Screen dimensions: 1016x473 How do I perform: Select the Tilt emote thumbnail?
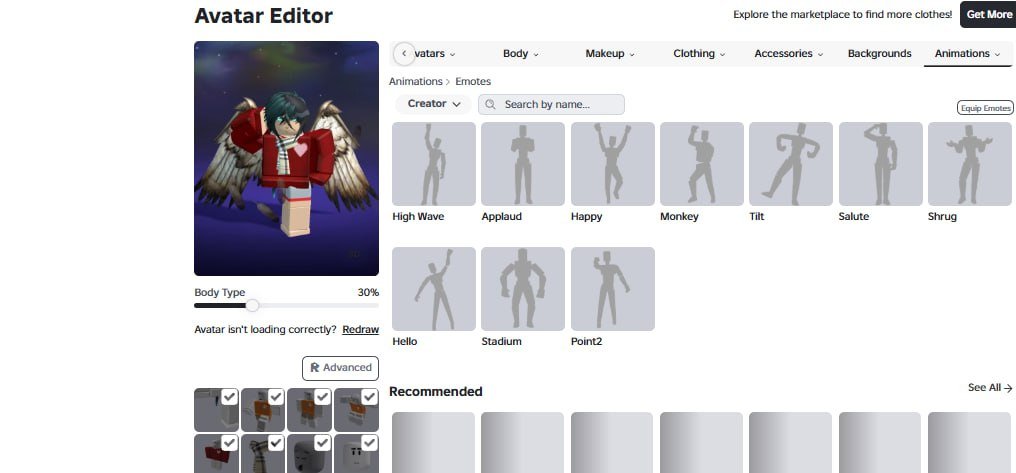pyautogui.click(x=791, y=164)
